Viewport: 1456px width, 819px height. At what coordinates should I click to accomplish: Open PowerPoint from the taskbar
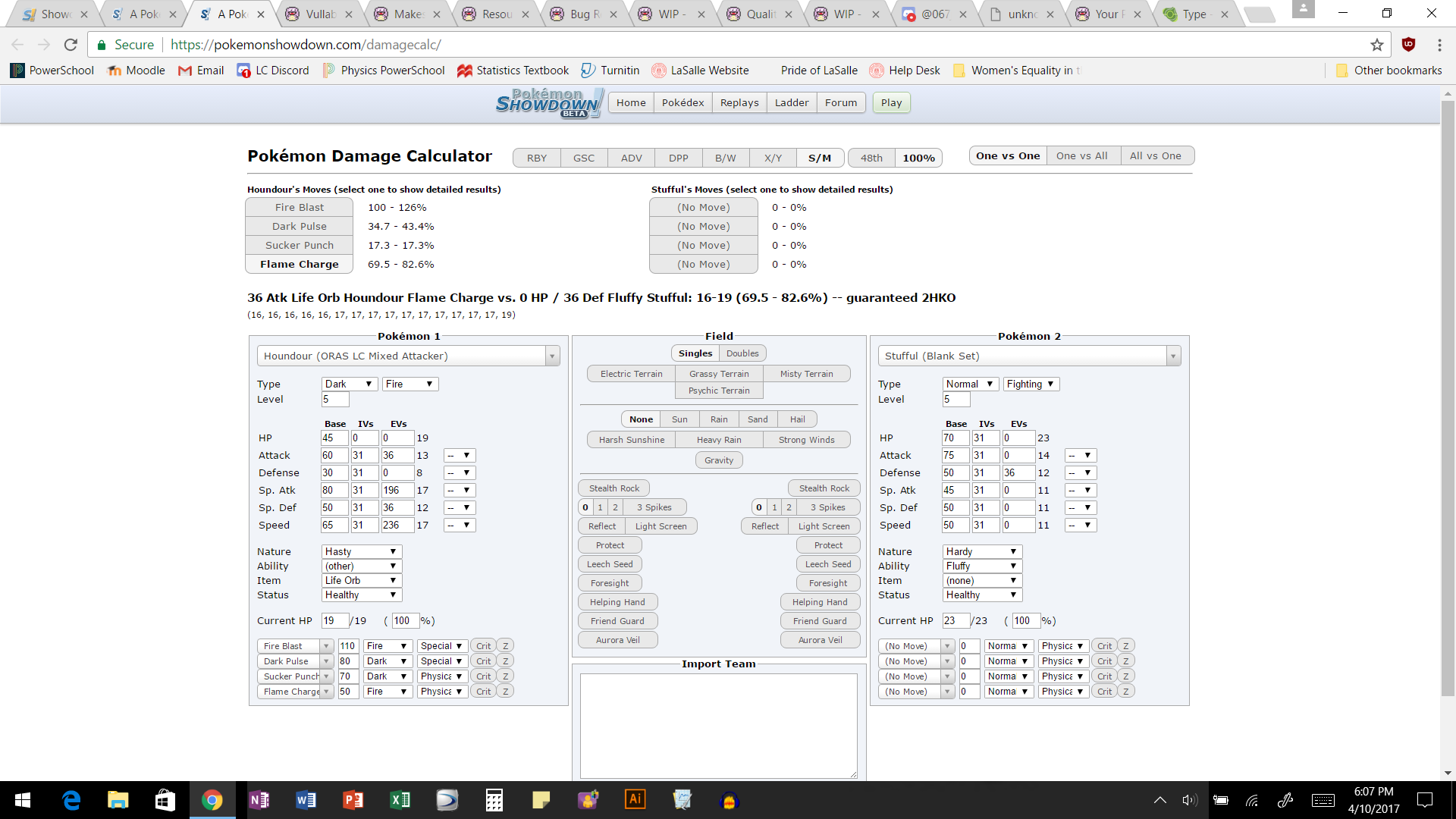353,800
